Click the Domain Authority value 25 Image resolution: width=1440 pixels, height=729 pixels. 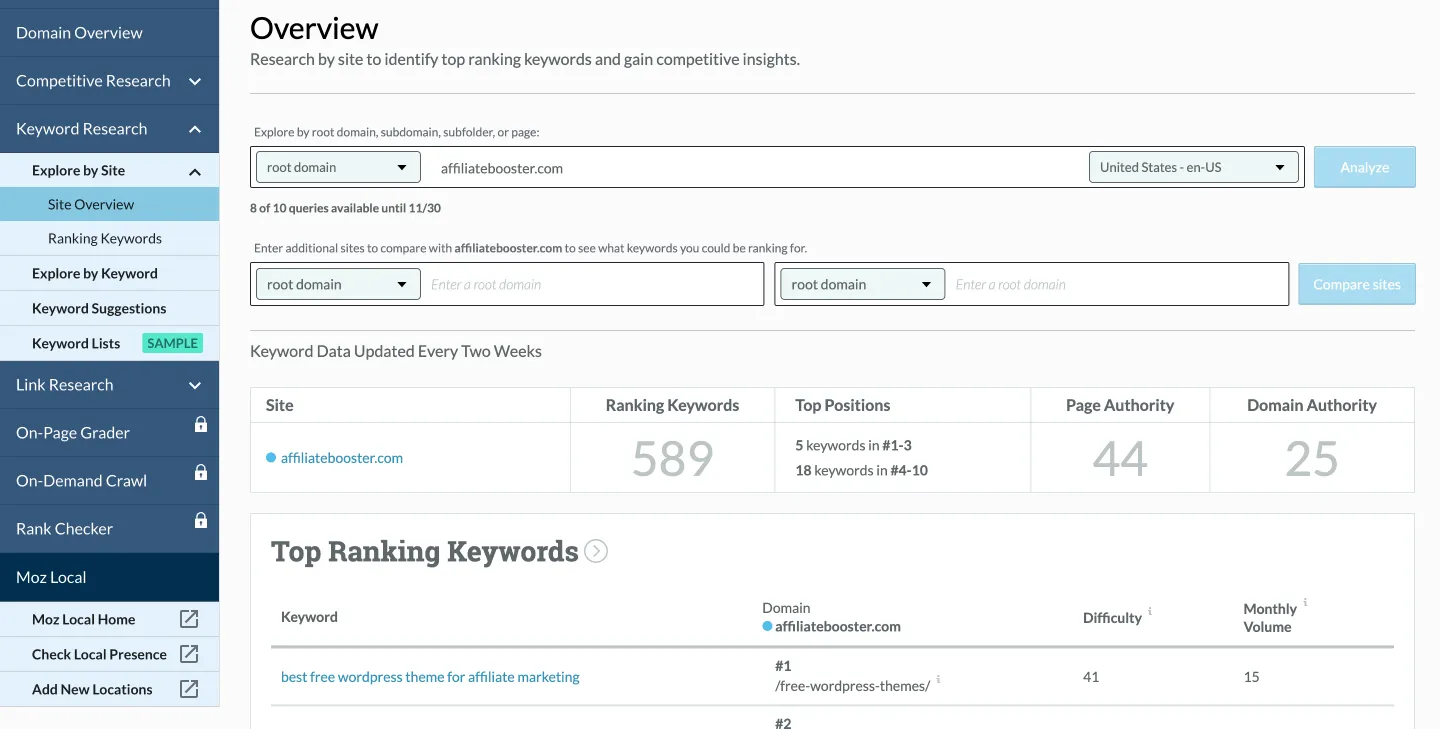(1312, 458)
